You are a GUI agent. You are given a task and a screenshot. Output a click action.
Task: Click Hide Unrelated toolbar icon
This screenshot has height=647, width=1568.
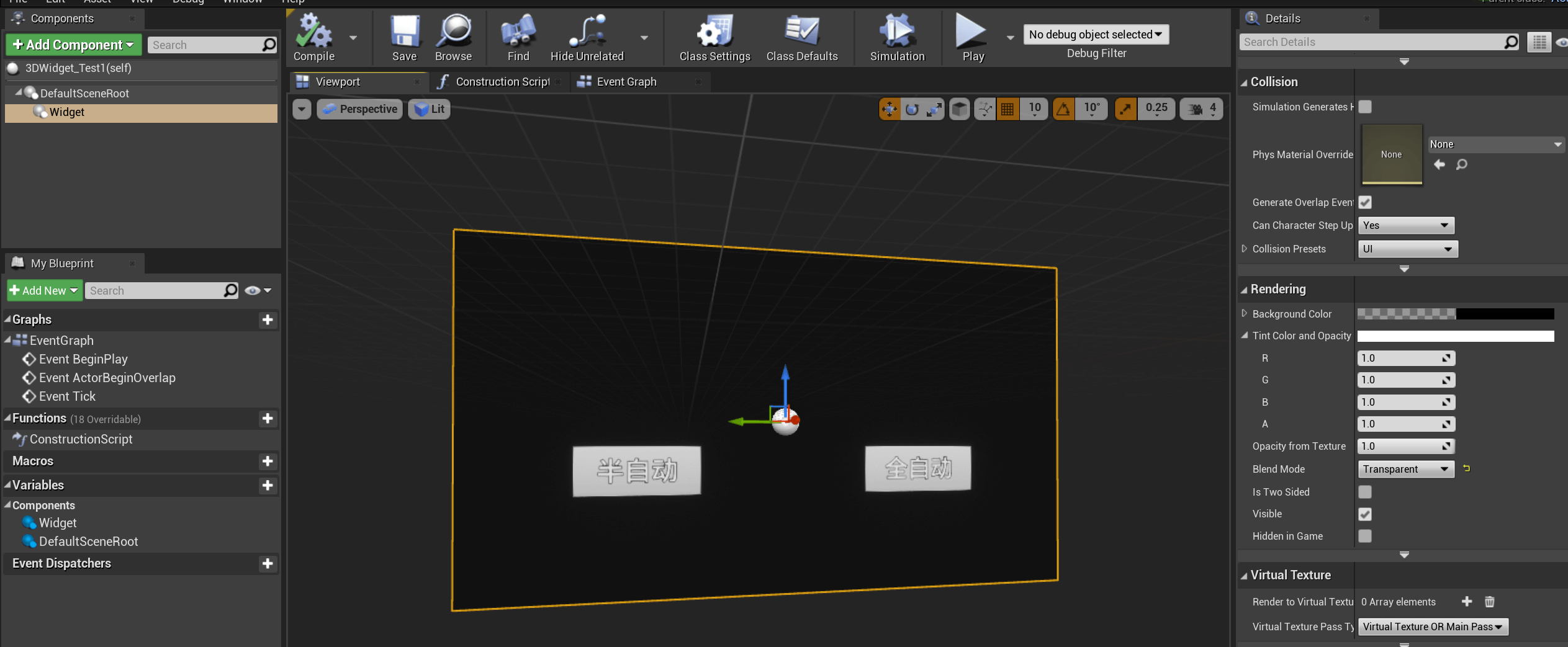(587, 38)
